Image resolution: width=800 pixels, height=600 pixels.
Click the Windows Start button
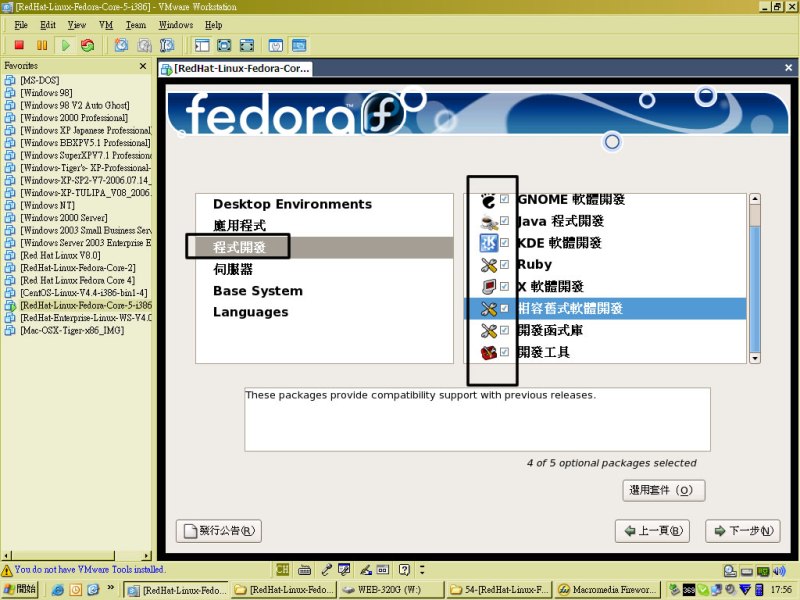[20, 589]
